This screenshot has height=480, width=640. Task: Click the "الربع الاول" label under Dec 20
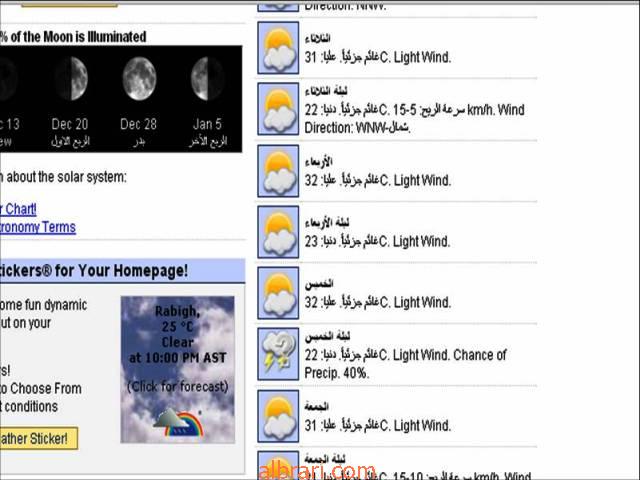tap(70, 142)
